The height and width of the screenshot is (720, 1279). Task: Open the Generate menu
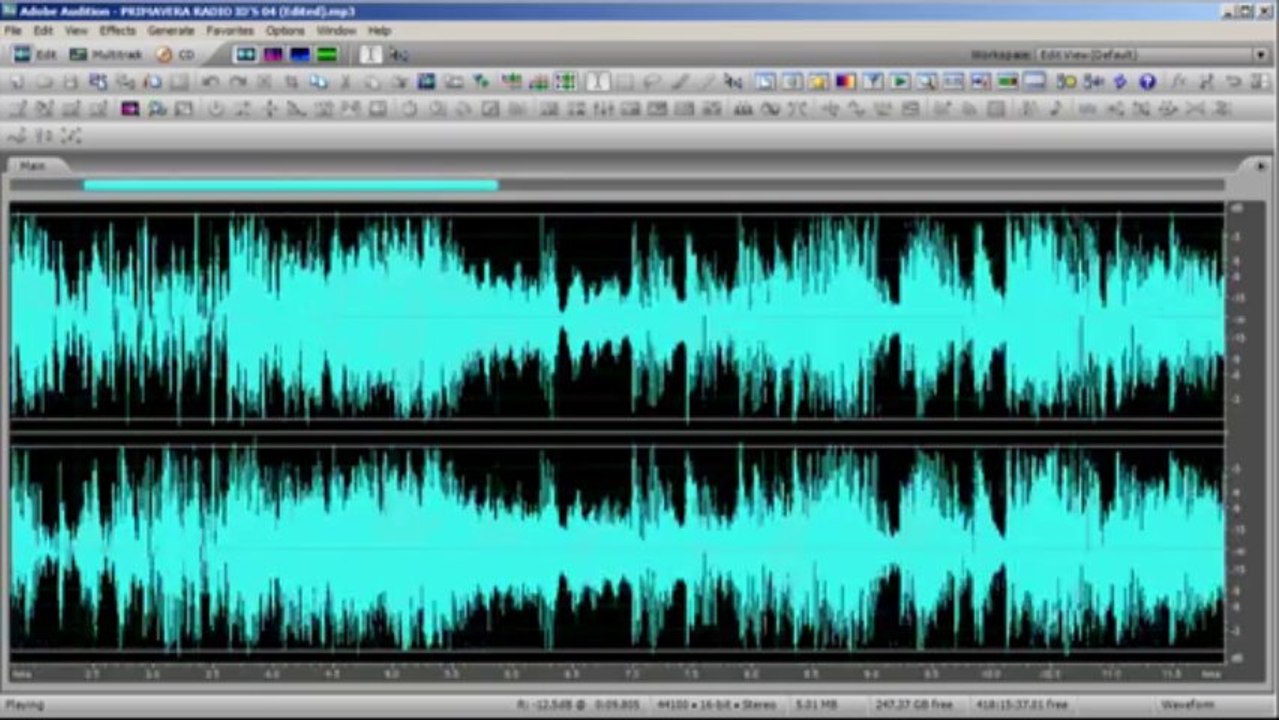click(x=171, y=31)
